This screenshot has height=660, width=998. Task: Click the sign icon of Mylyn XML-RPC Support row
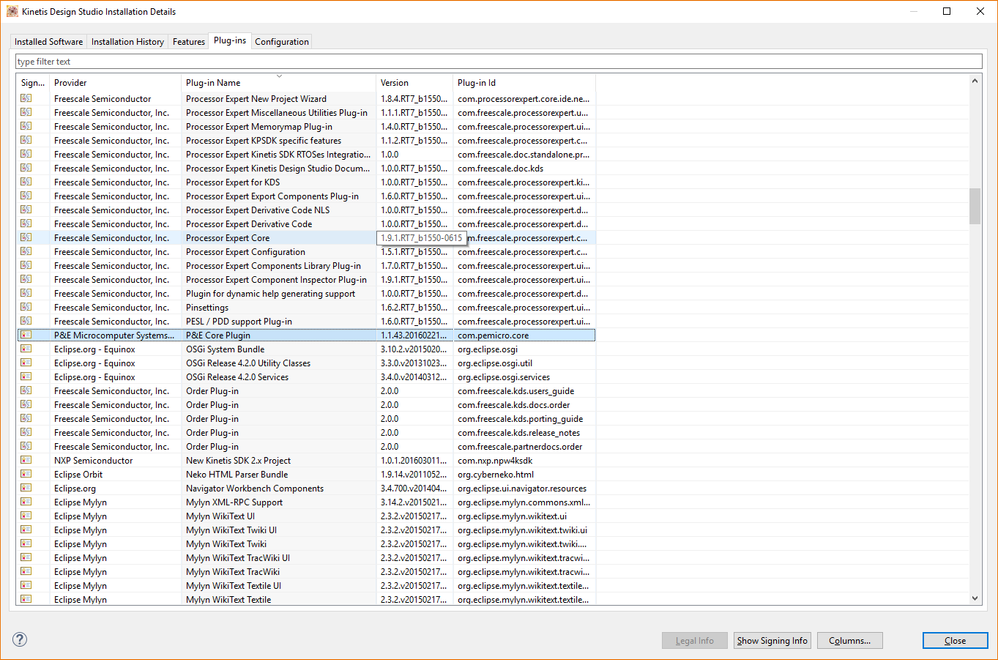coord(26,502)
